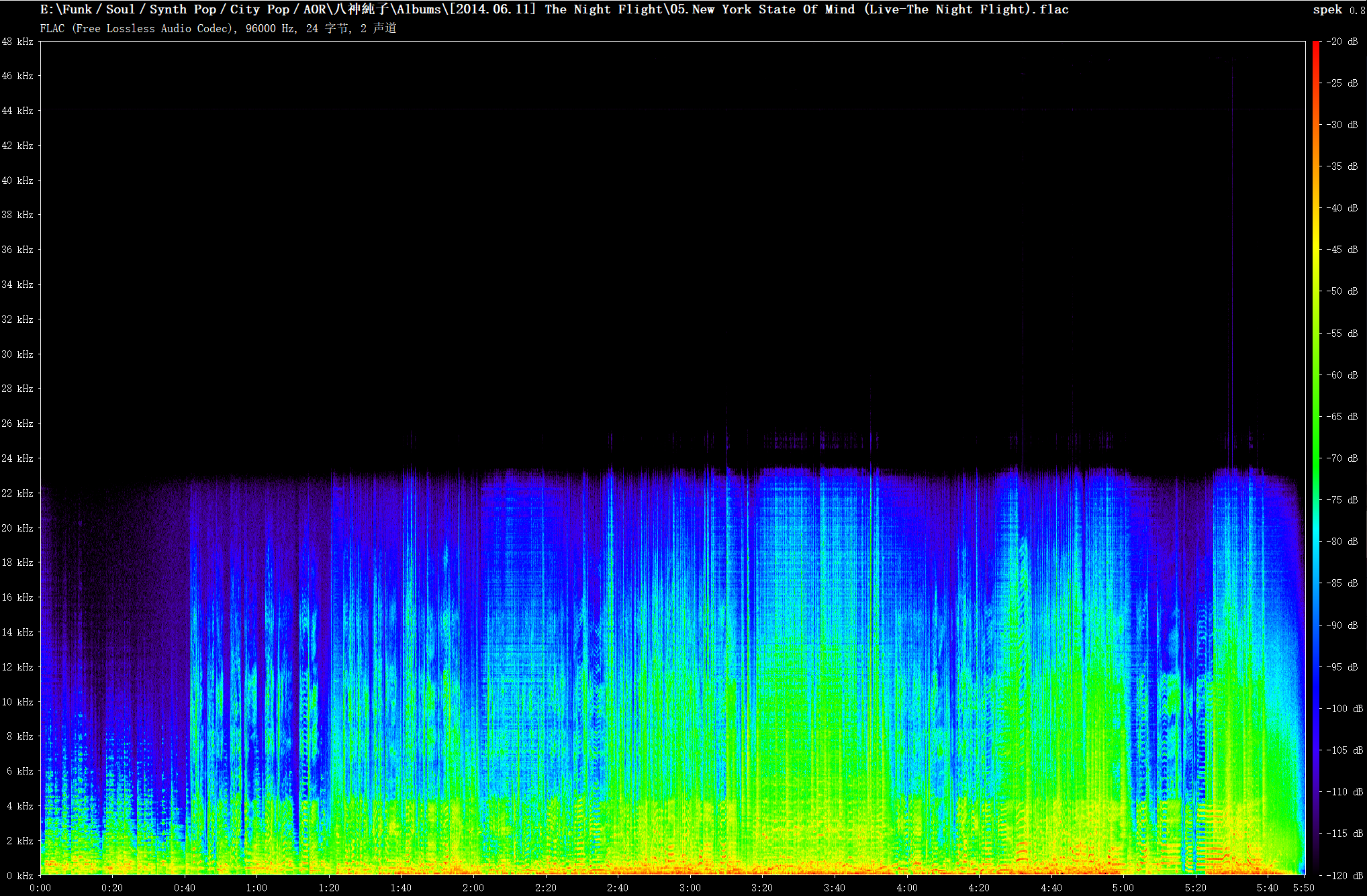Click the -90 dB scale label
This screenshot has width=1367, height=896.
point(1342,626)
